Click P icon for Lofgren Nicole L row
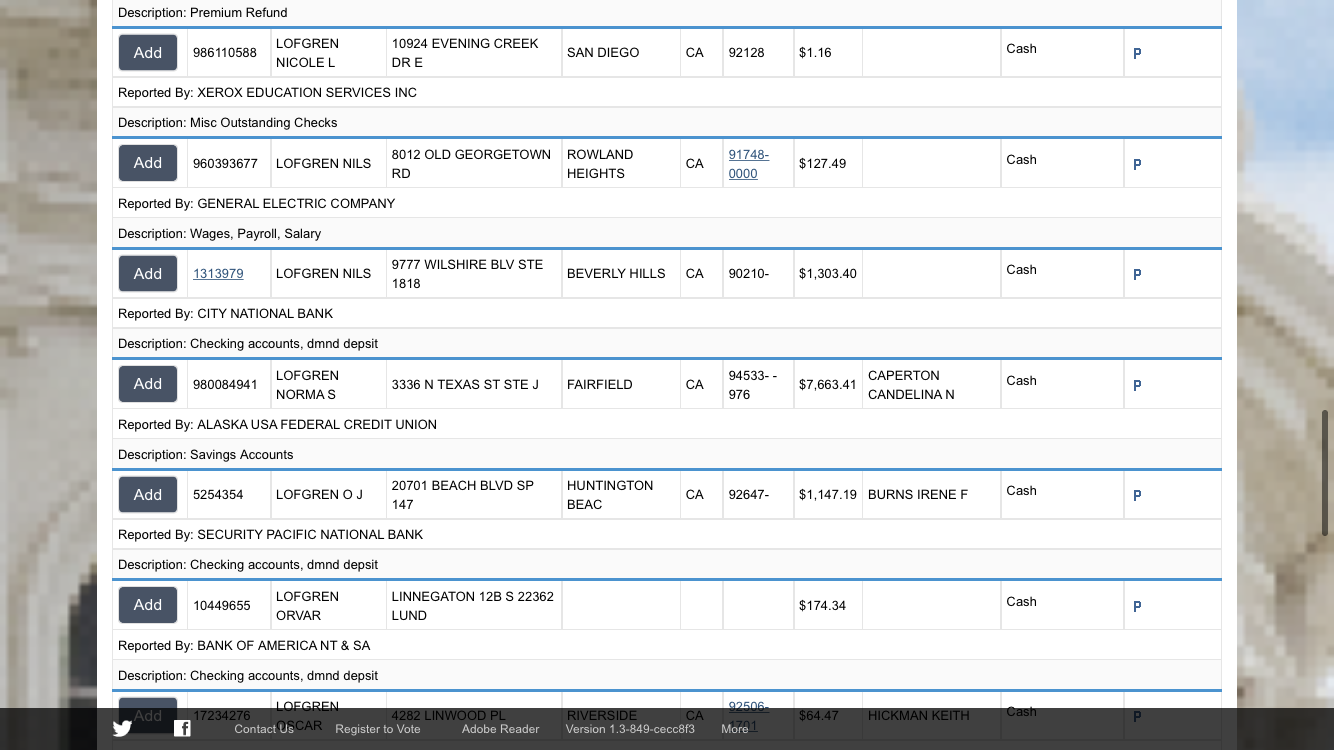The height and width of the screenshot is (750, 1334). click(1137, 54)
